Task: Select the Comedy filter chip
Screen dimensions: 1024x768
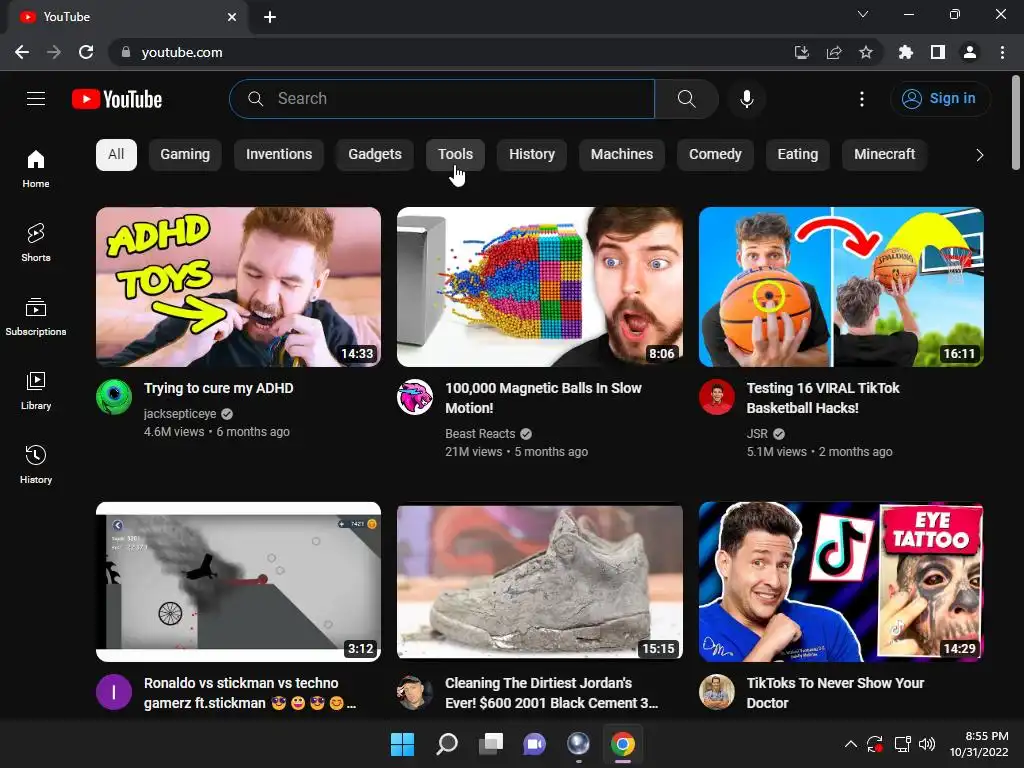Action: point(715,155)
